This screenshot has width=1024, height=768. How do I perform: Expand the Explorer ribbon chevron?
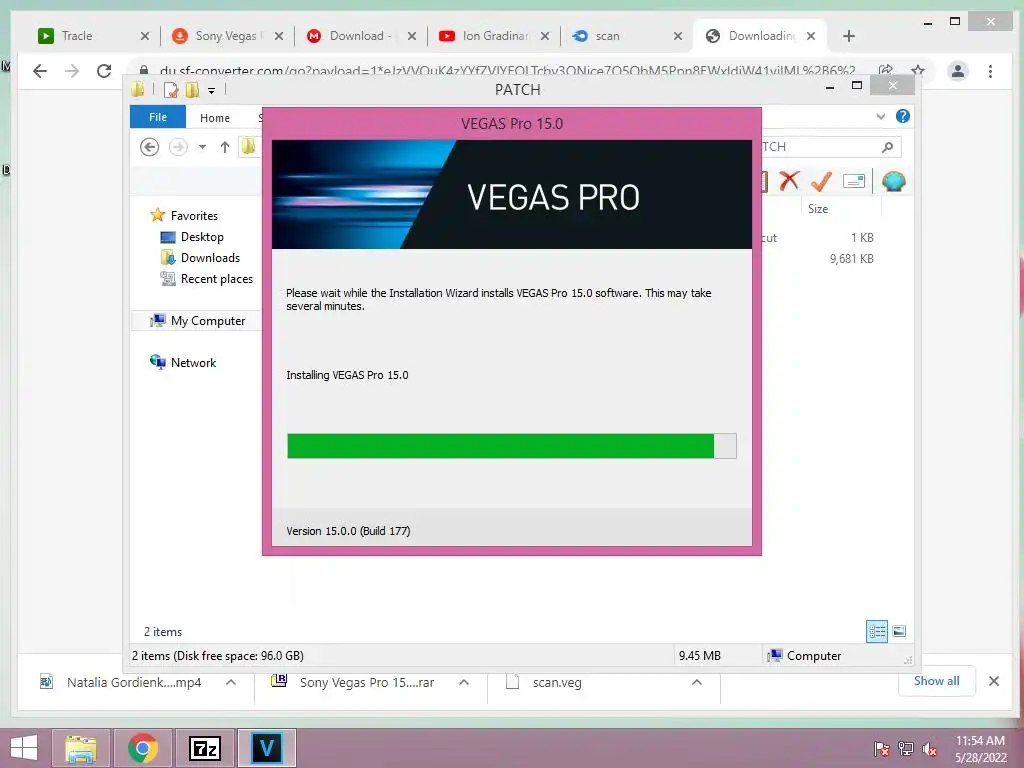coord(880,116)
